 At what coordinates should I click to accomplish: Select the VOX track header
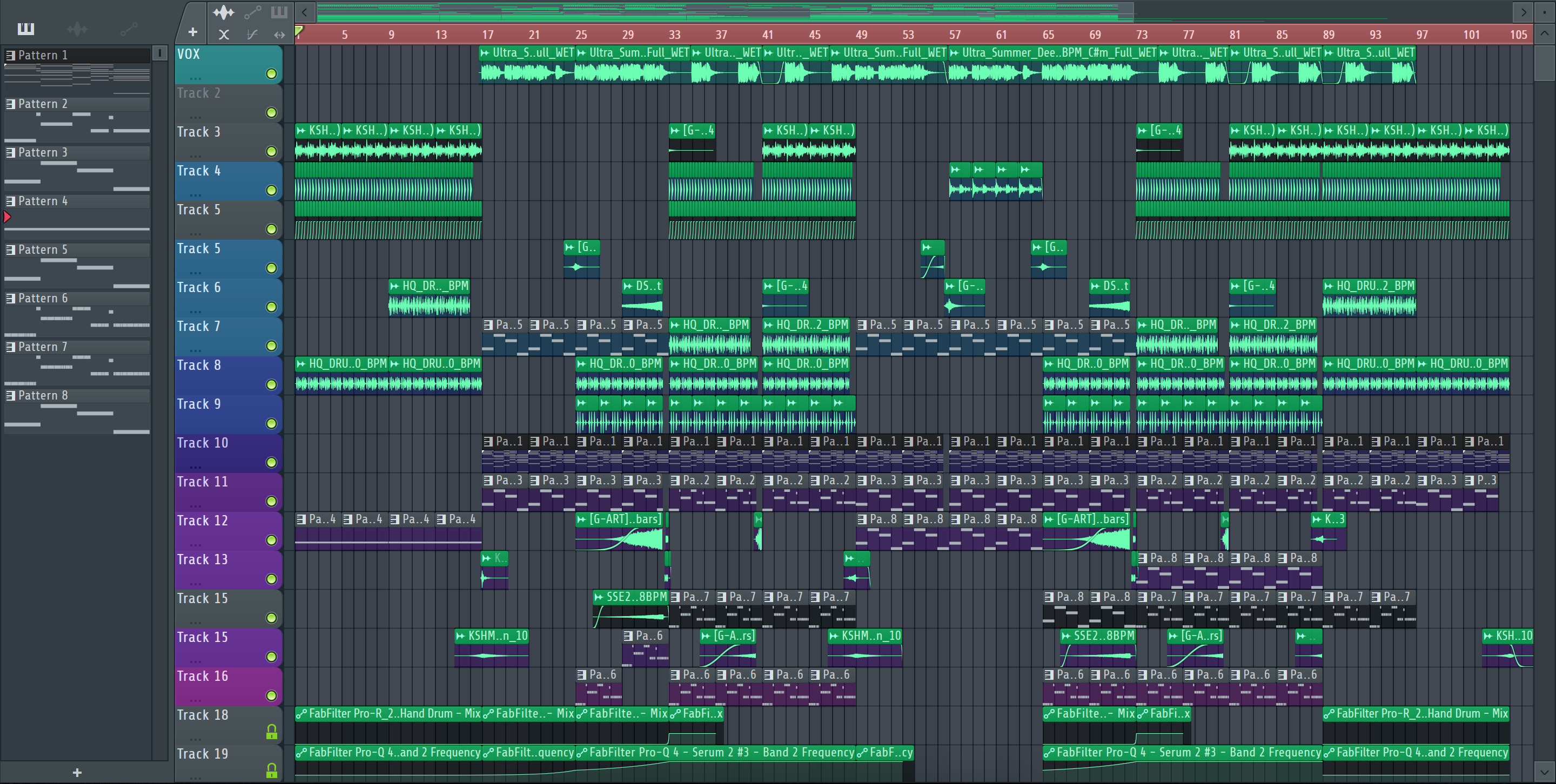pos(229,65)
